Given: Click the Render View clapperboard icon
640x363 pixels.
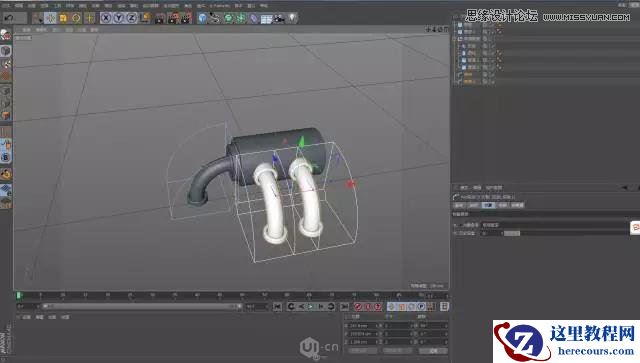Looking at the screenshot, I should 160,18.
